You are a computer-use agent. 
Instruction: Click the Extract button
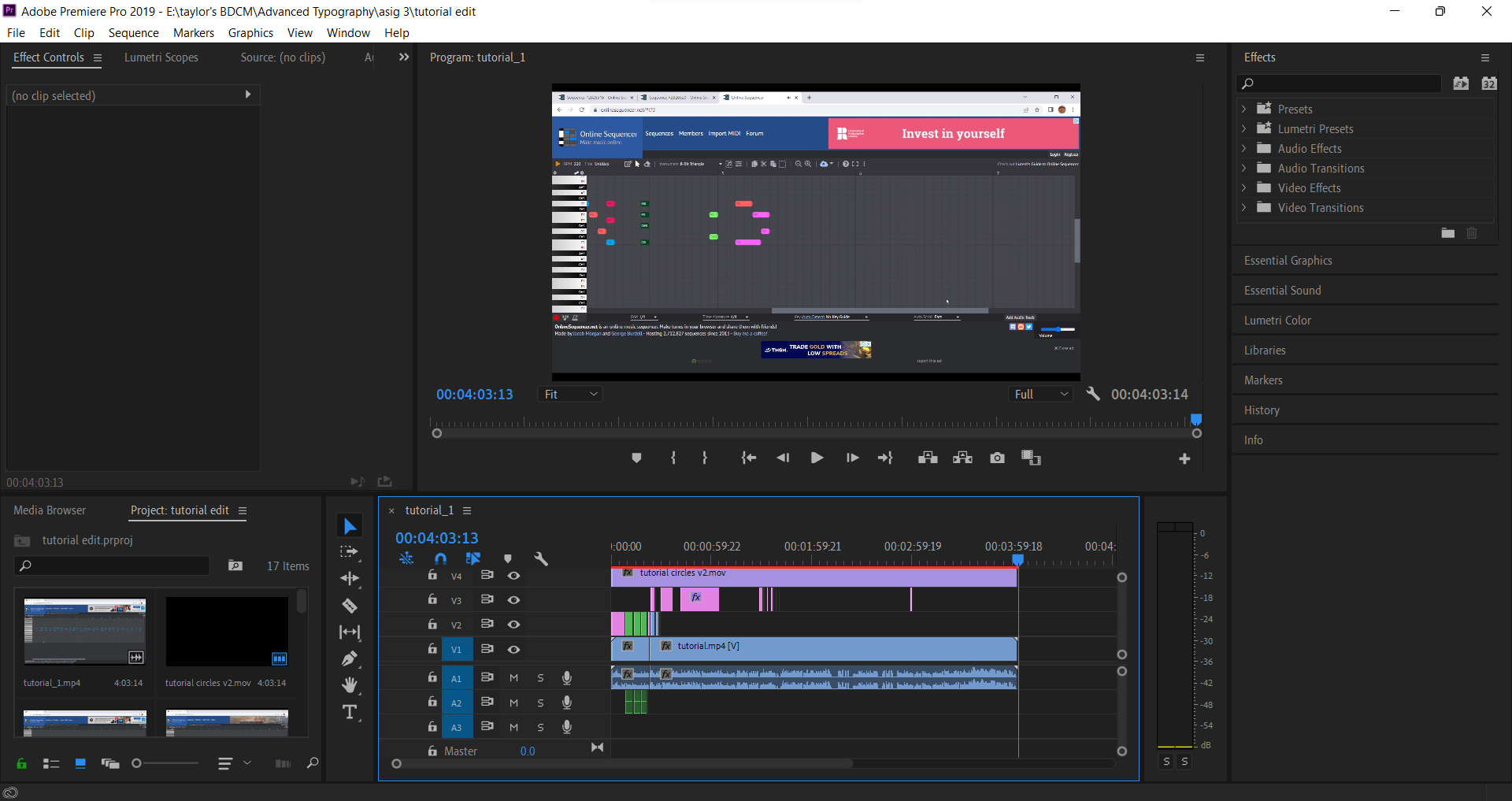962,458
